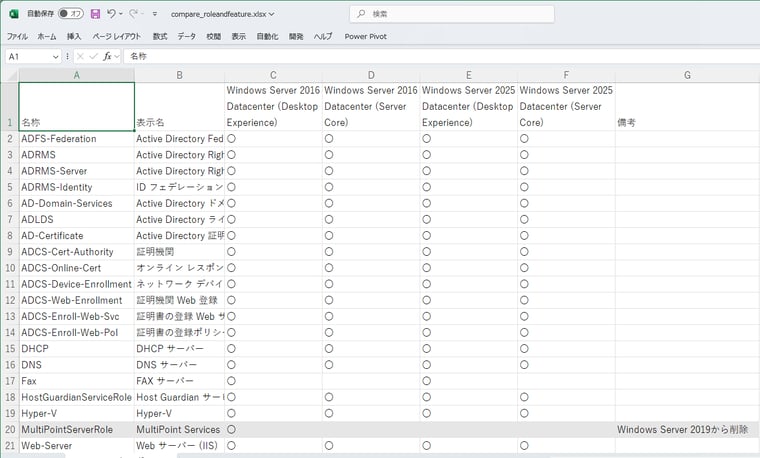This screenshot has height=458, width=760.
Task: Open the Customize Quick Access Toolbar dropdown
Action: [x=154, y=15]
